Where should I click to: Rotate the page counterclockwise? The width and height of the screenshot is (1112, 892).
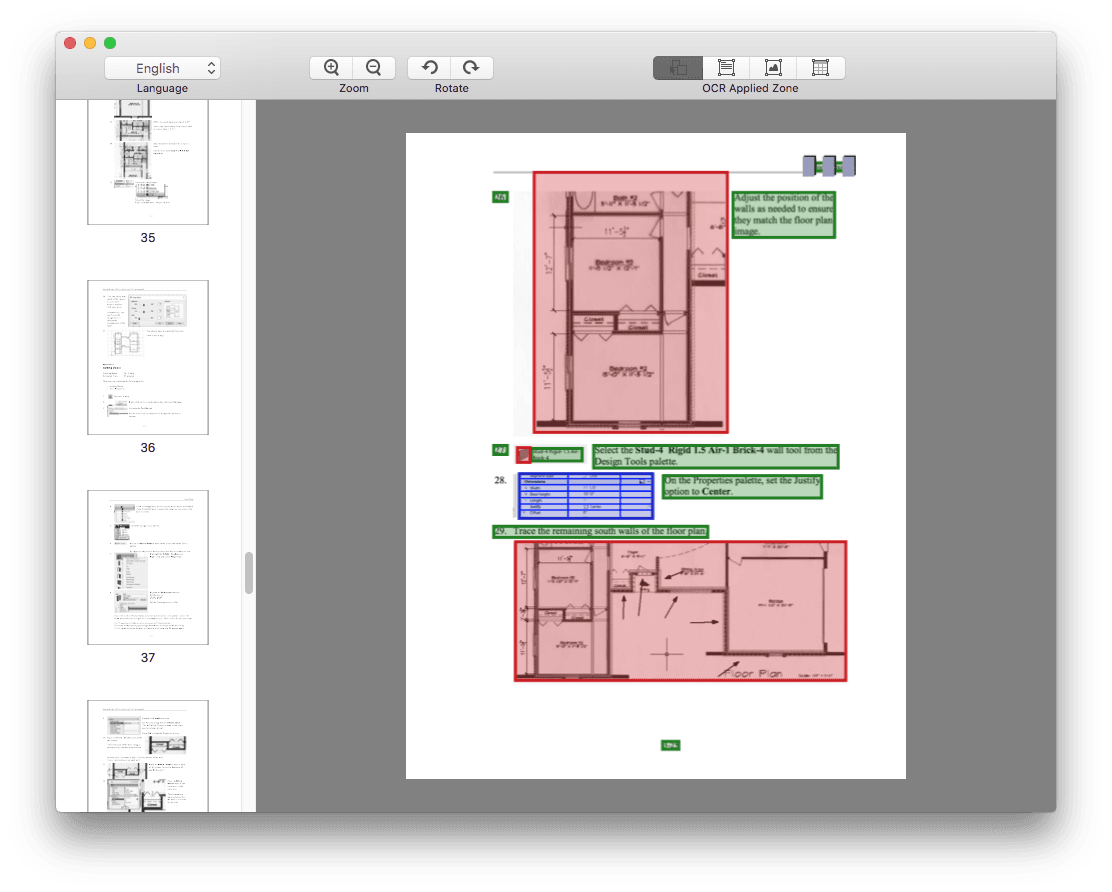tap(429, 68)
